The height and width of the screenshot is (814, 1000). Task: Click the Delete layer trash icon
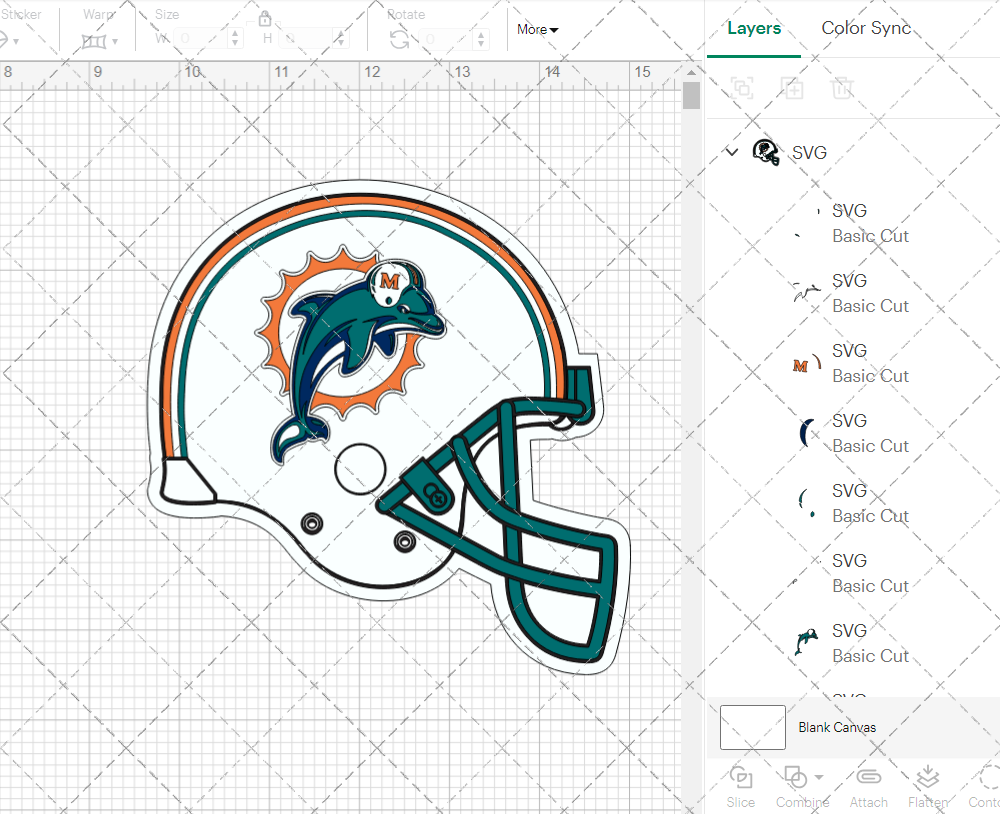coord(842,88)
